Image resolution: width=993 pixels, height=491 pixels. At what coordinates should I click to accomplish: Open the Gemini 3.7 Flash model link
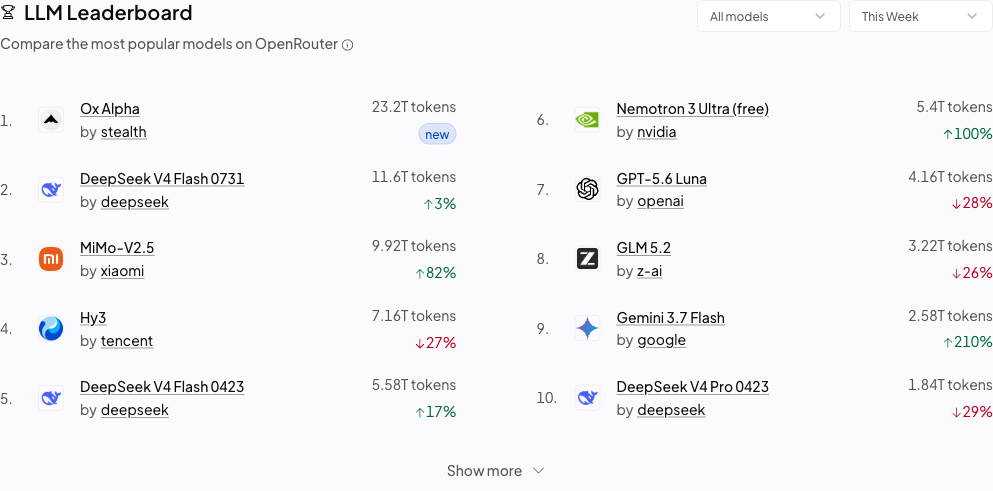[x=671, y=318]
